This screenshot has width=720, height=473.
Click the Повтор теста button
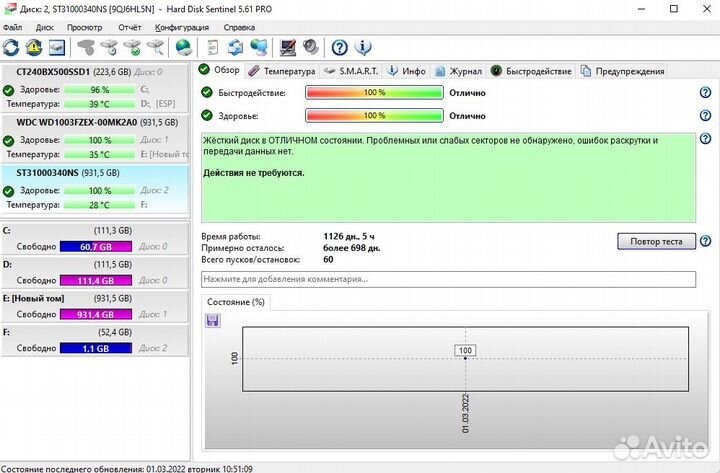pyautogui.click(x=656, y=241)
